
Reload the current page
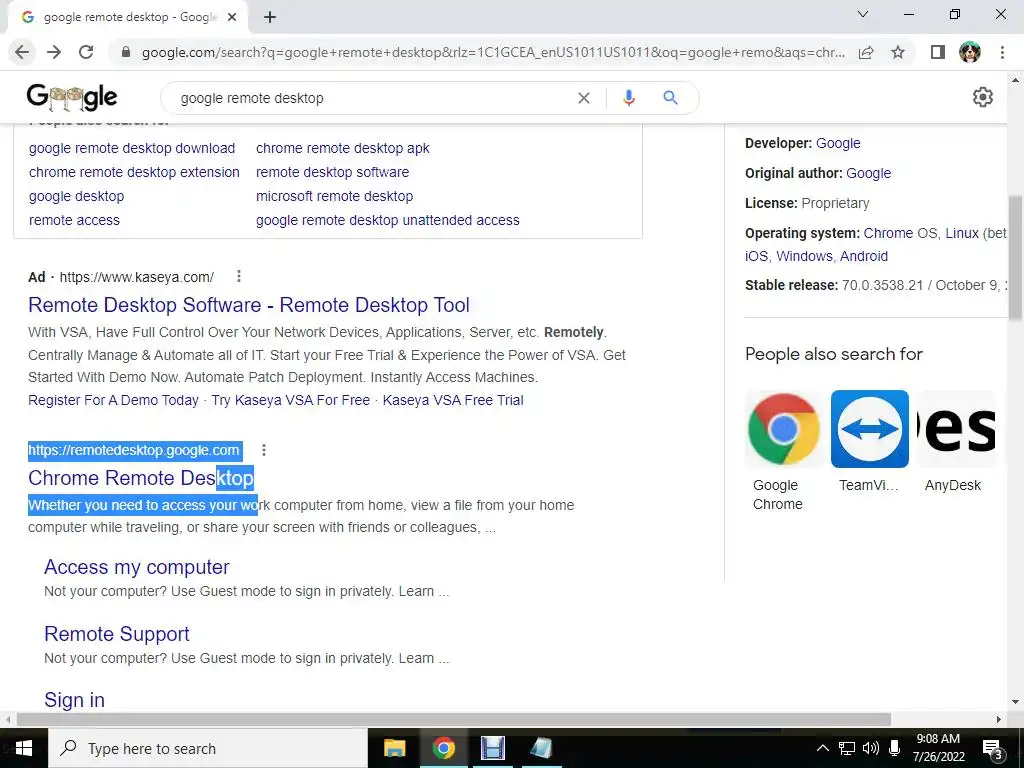coord(86,52)
